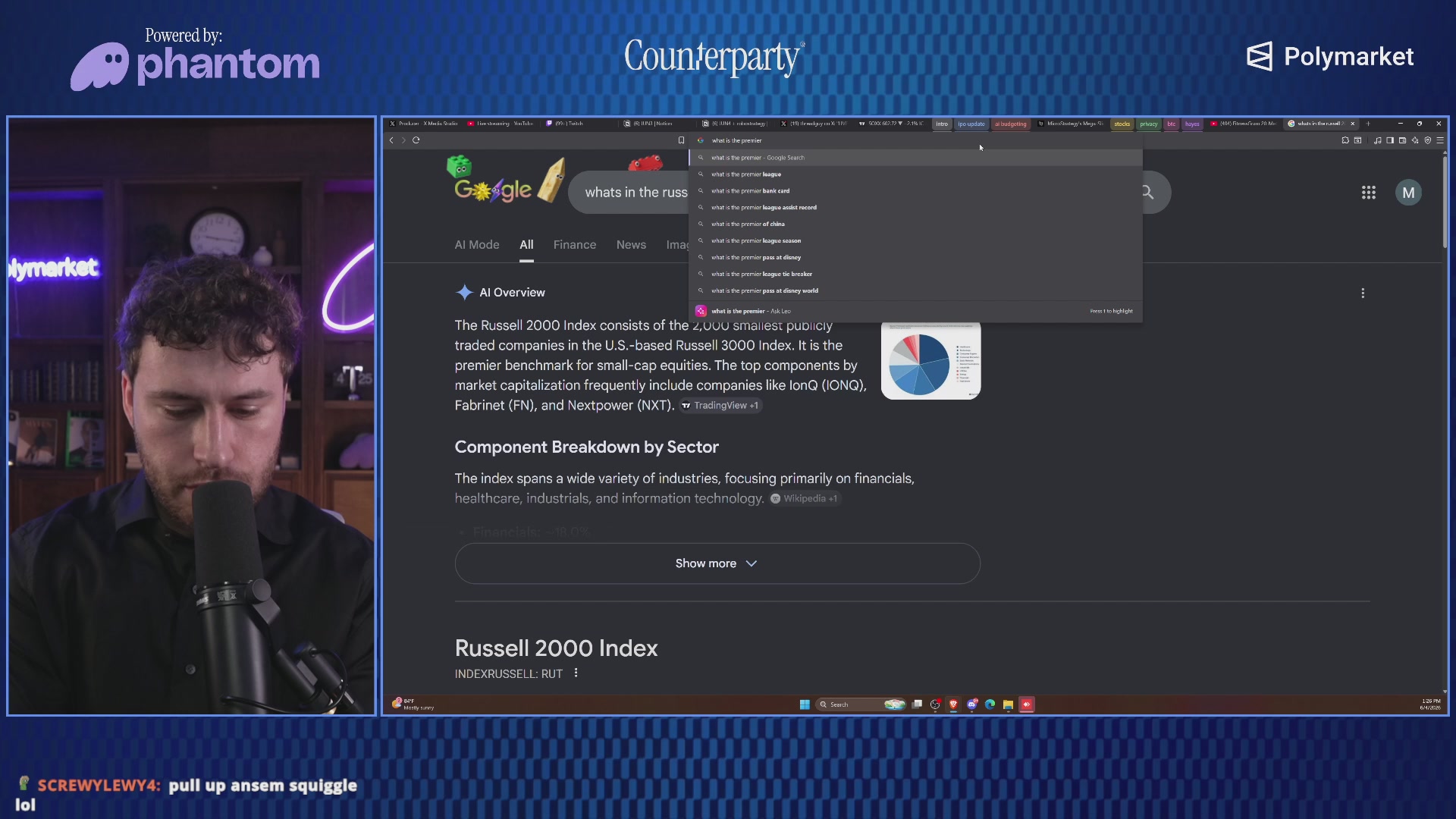Open the 'btc' tab group
The height and width of the screenshot is (819, 1456).
click(1172, 124)
